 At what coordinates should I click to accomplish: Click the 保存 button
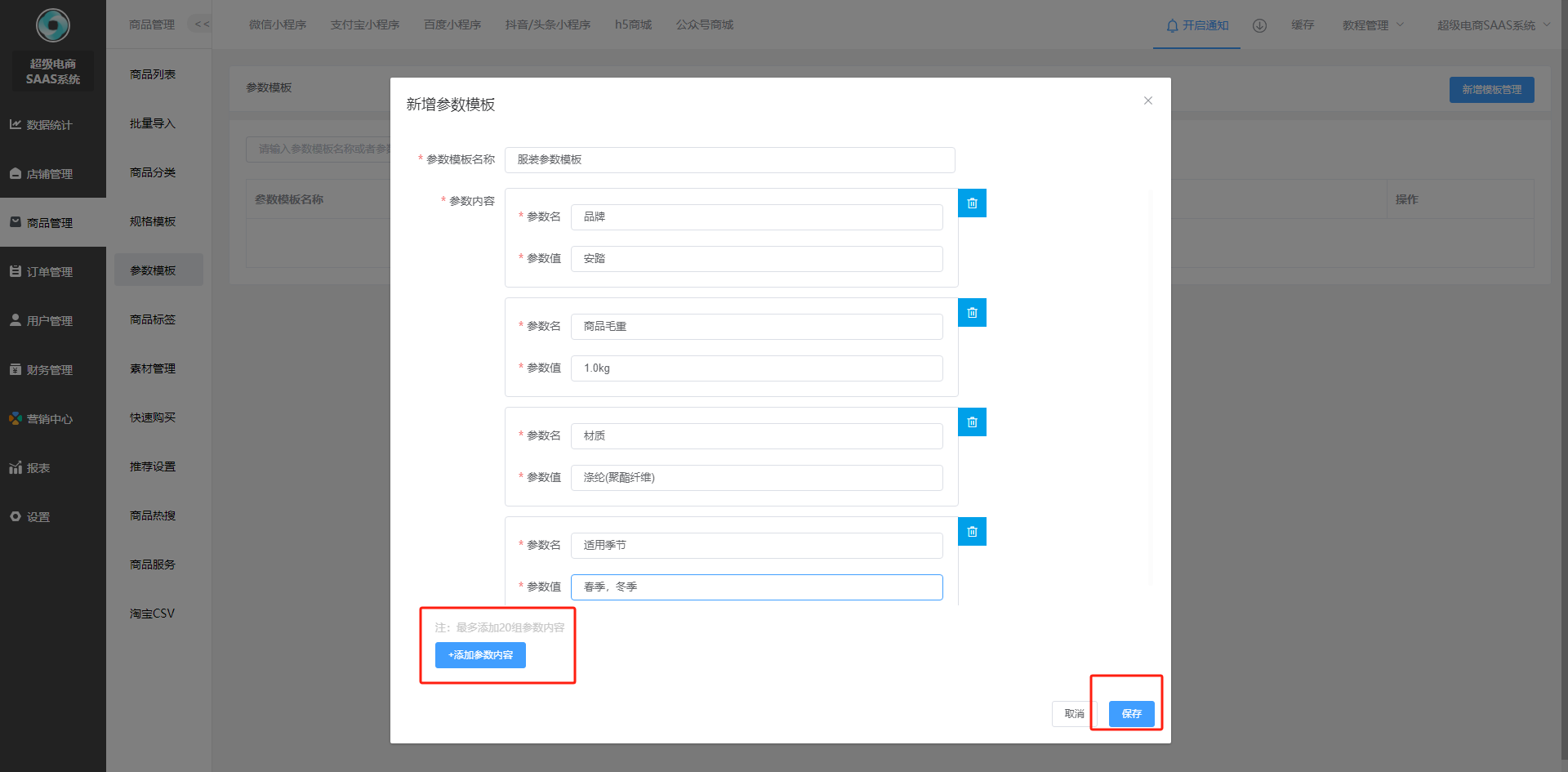(1131, 714)
